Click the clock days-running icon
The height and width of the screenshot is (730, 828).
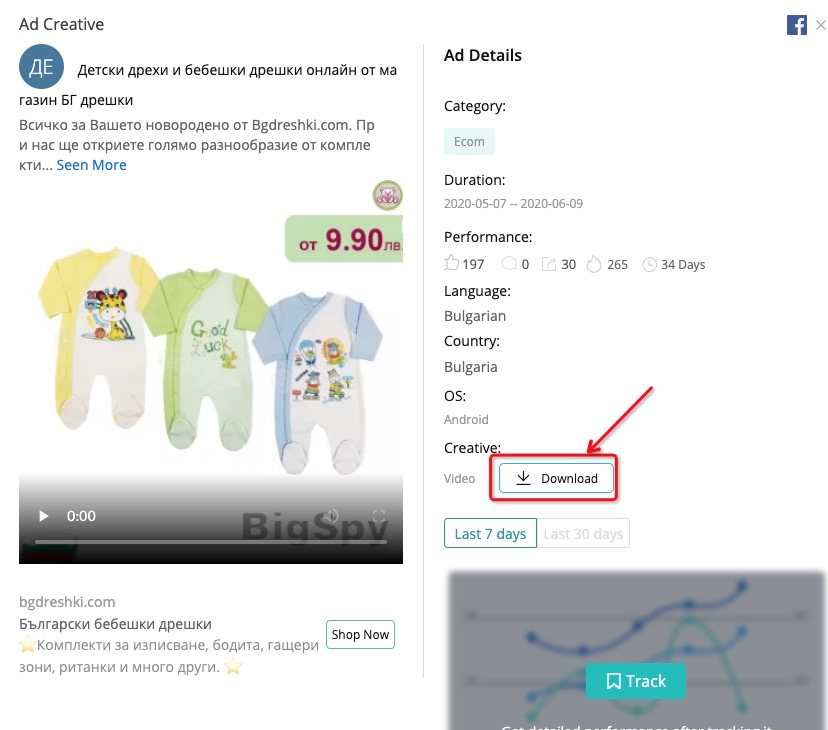click(650, 264)
